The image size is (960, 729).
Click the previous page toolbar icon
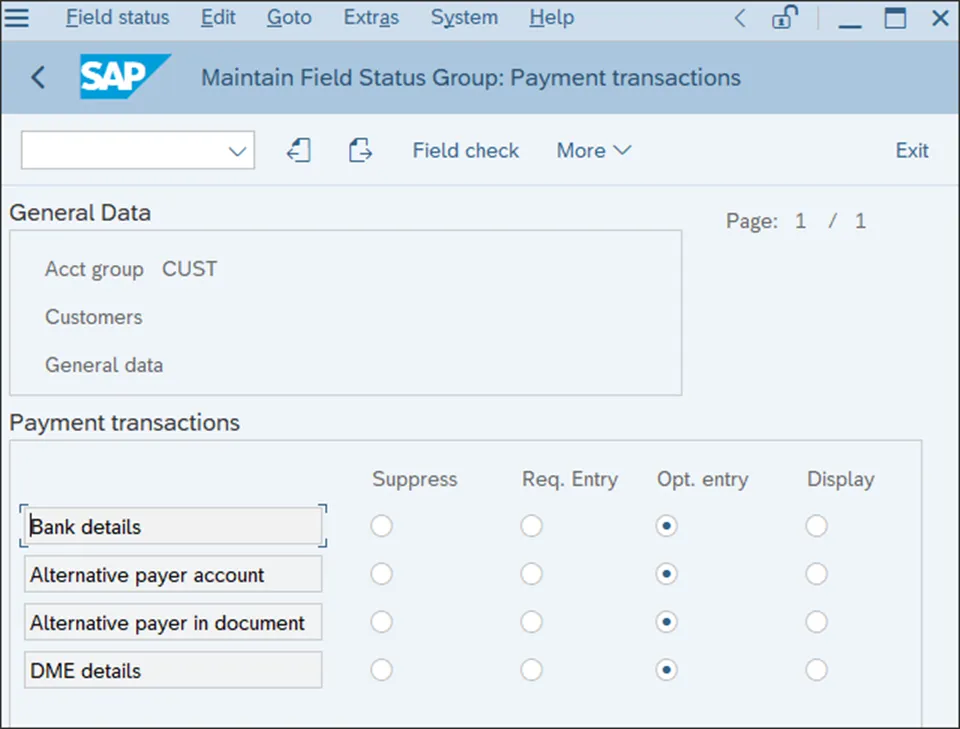(x=298, y=151)
